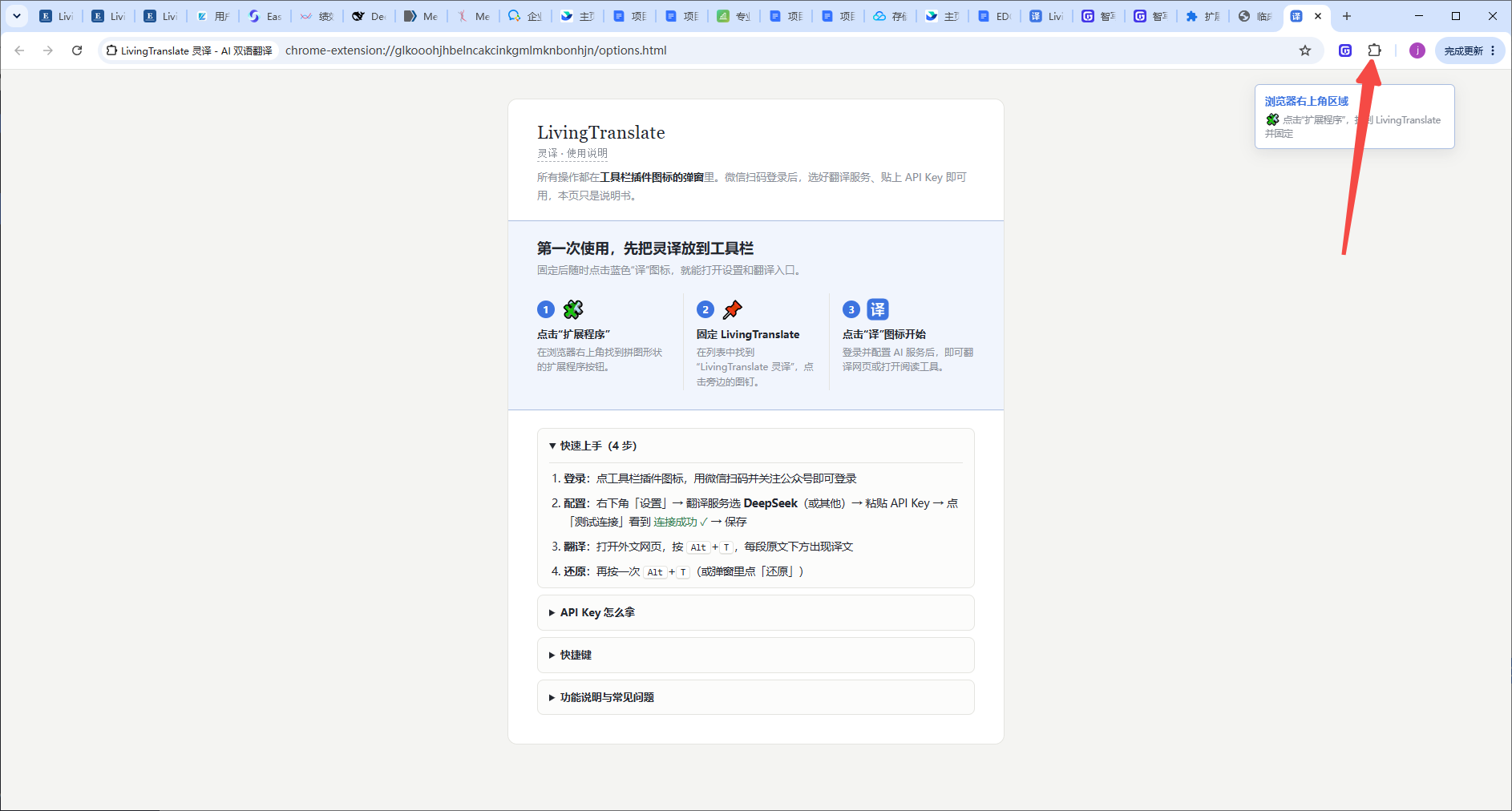Switch to the cloud-icon 存 tab
1512x811 pixels.
891,16
